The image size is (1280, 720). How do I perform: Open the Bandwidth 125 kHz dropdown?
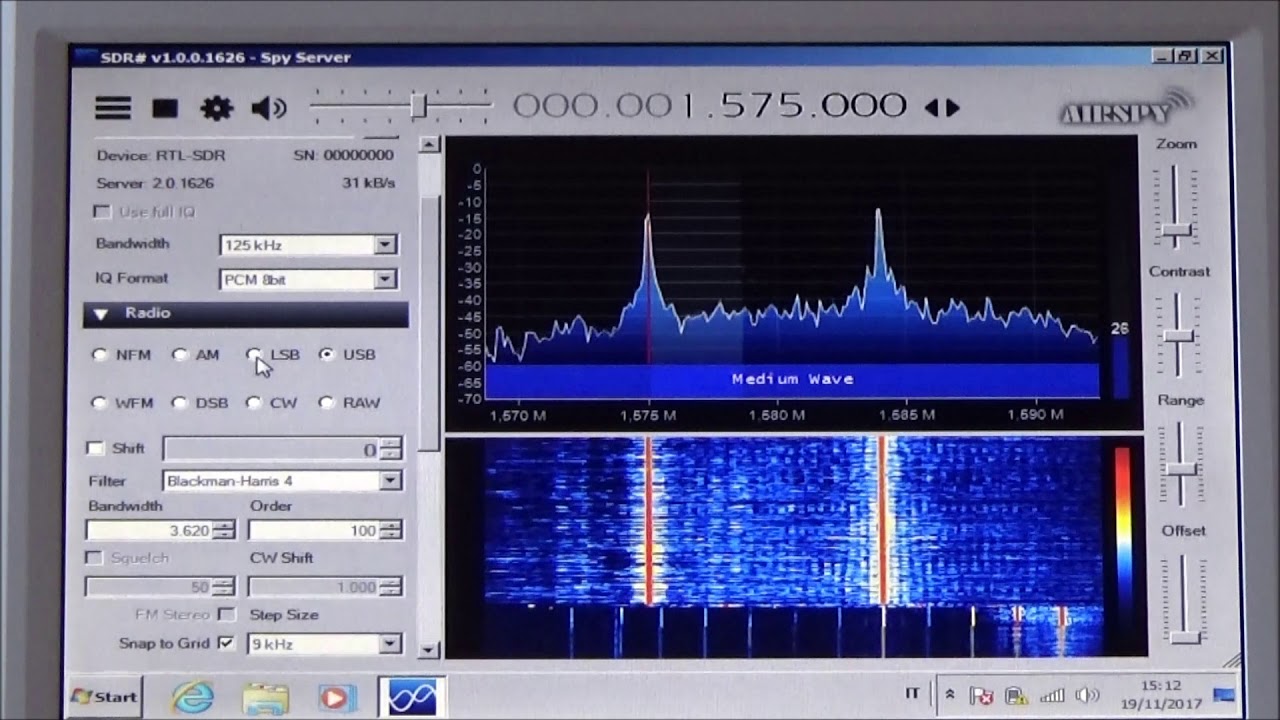coord(385,245)
